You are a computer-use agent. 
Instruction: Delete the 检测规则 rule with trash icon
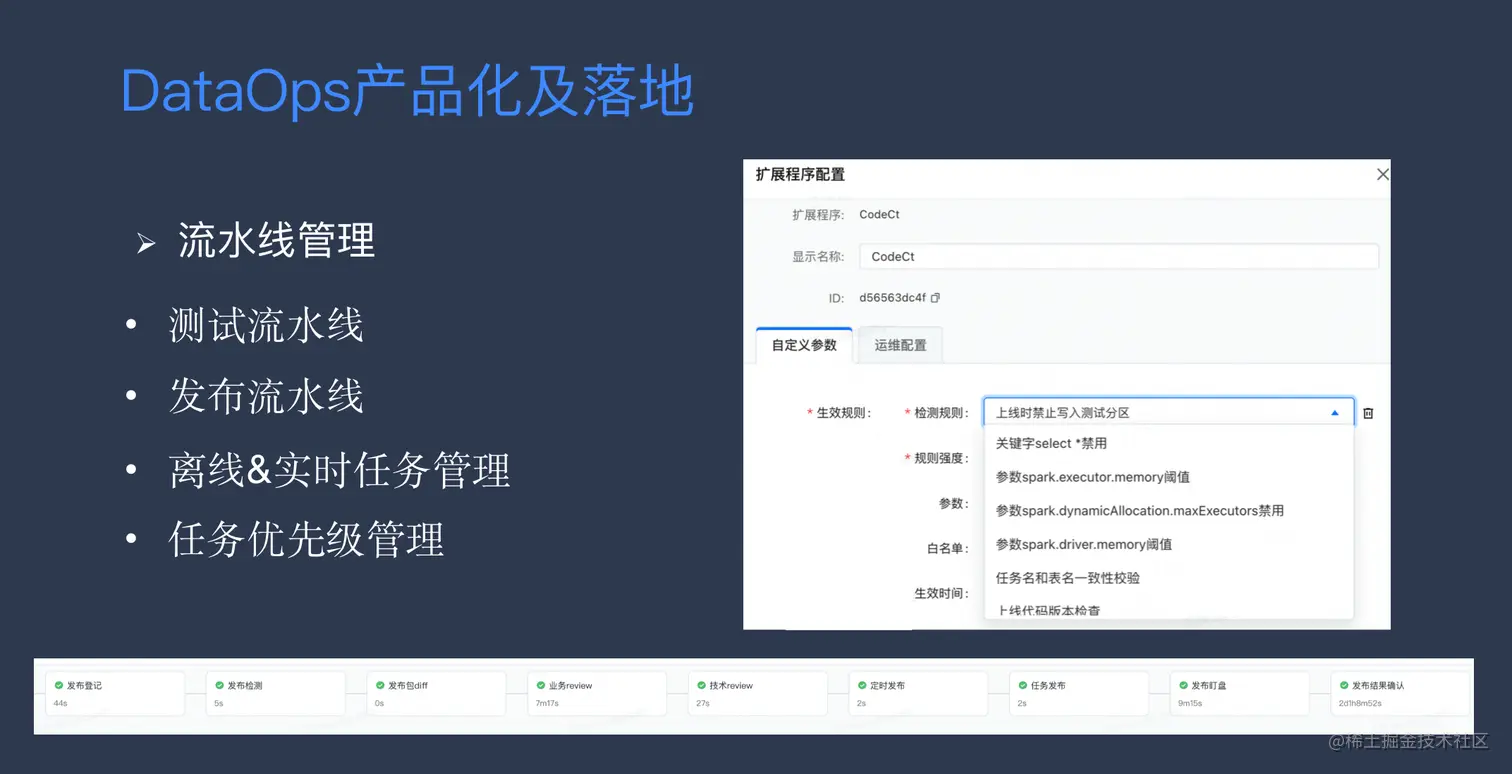point(1368,413)
